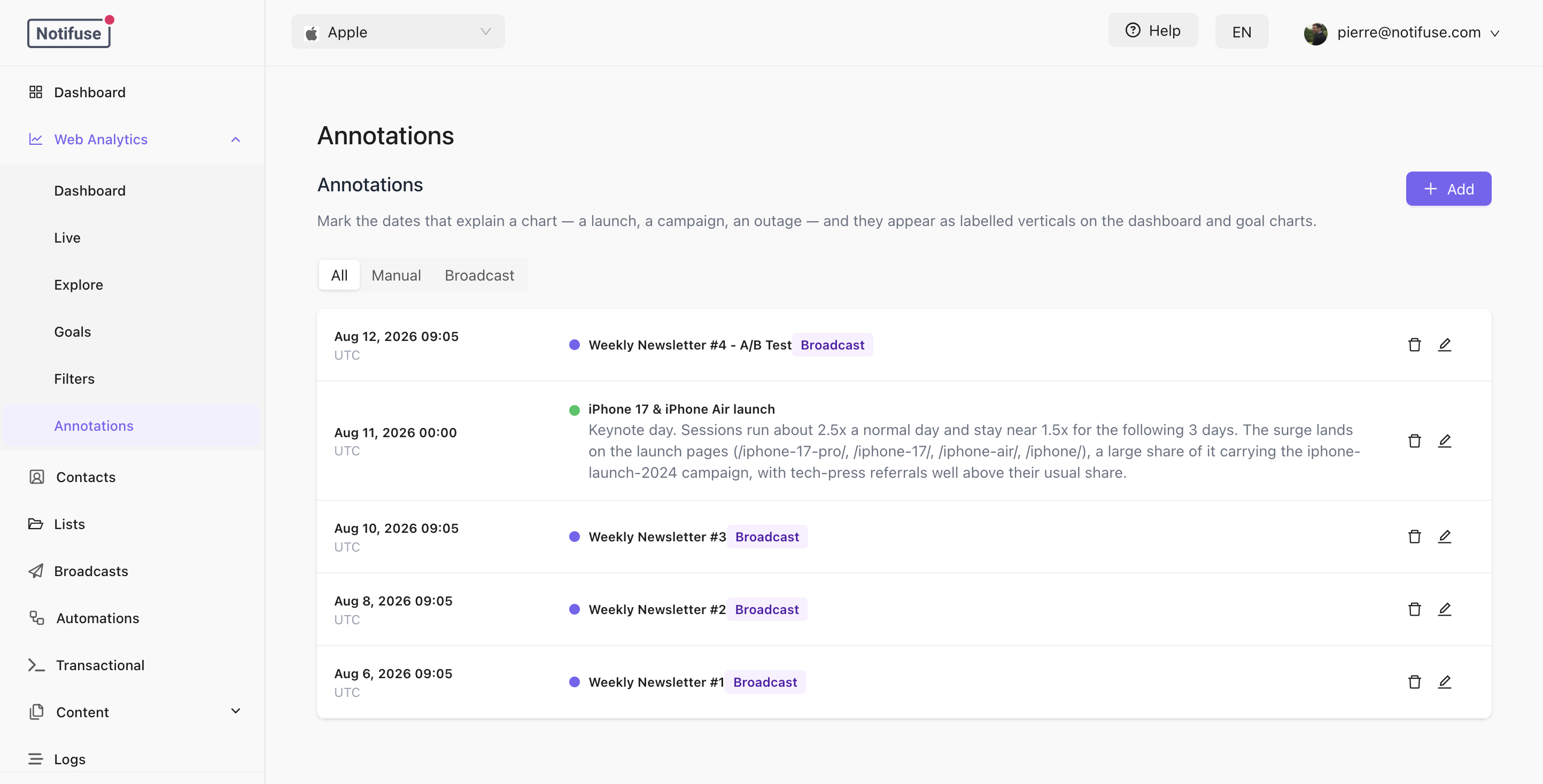1543x784 pixels.
Task: Delete the Weekly Newsletter #2 annotation
Action: pos(1414,609)
